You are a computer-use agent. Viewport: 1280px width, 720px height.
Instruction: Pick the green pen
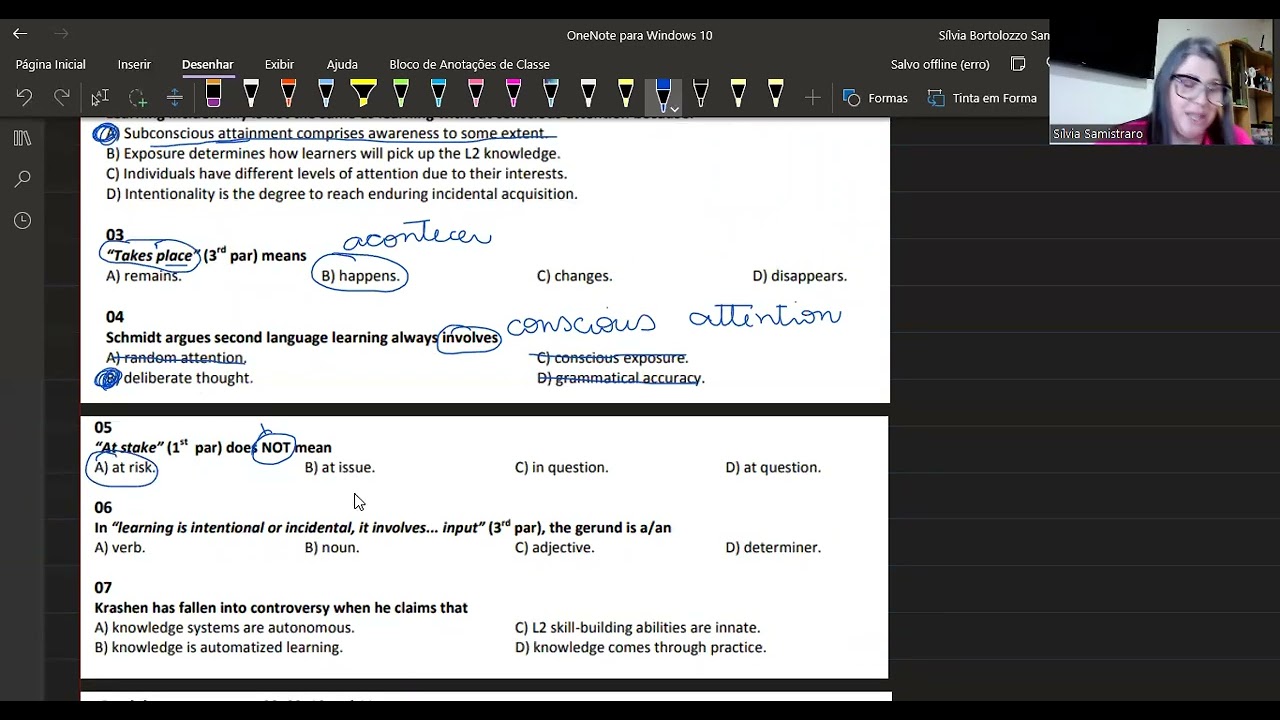pyautogui.click(x=401, y=95)
